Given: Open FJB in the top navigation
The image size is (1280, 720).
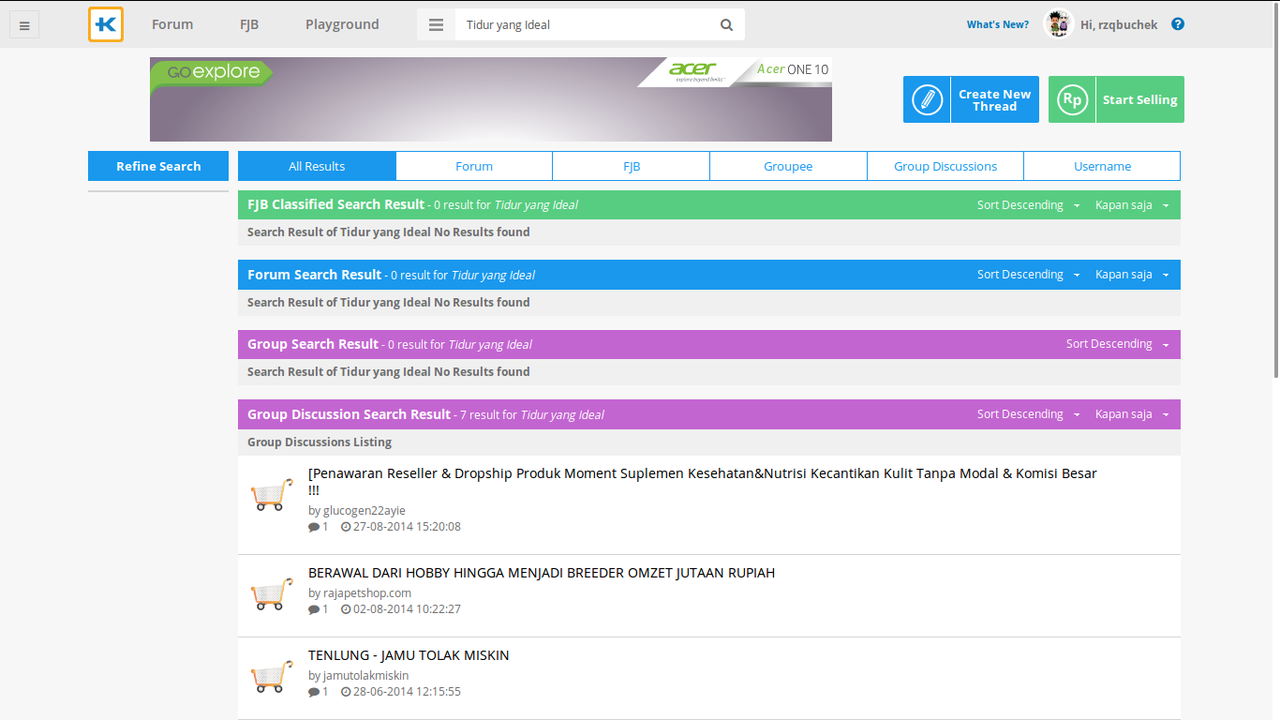Looking at the screenshot, I should [249, 24].
